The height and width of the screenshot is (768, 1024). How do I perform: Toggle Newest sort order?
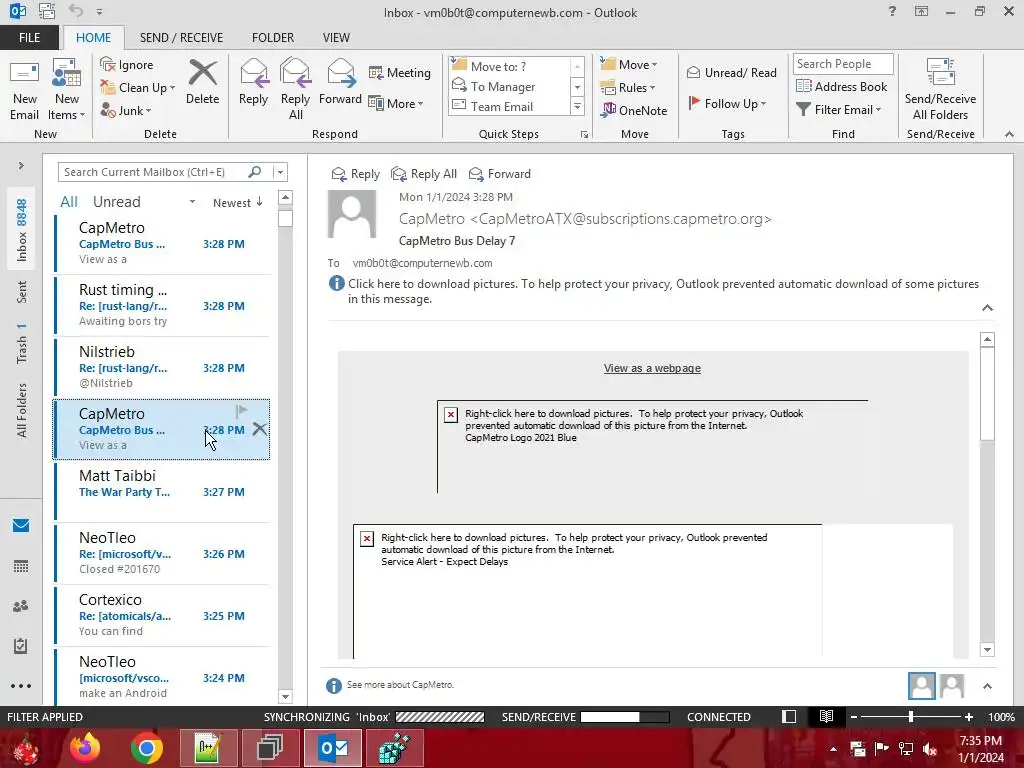(238, 202)
